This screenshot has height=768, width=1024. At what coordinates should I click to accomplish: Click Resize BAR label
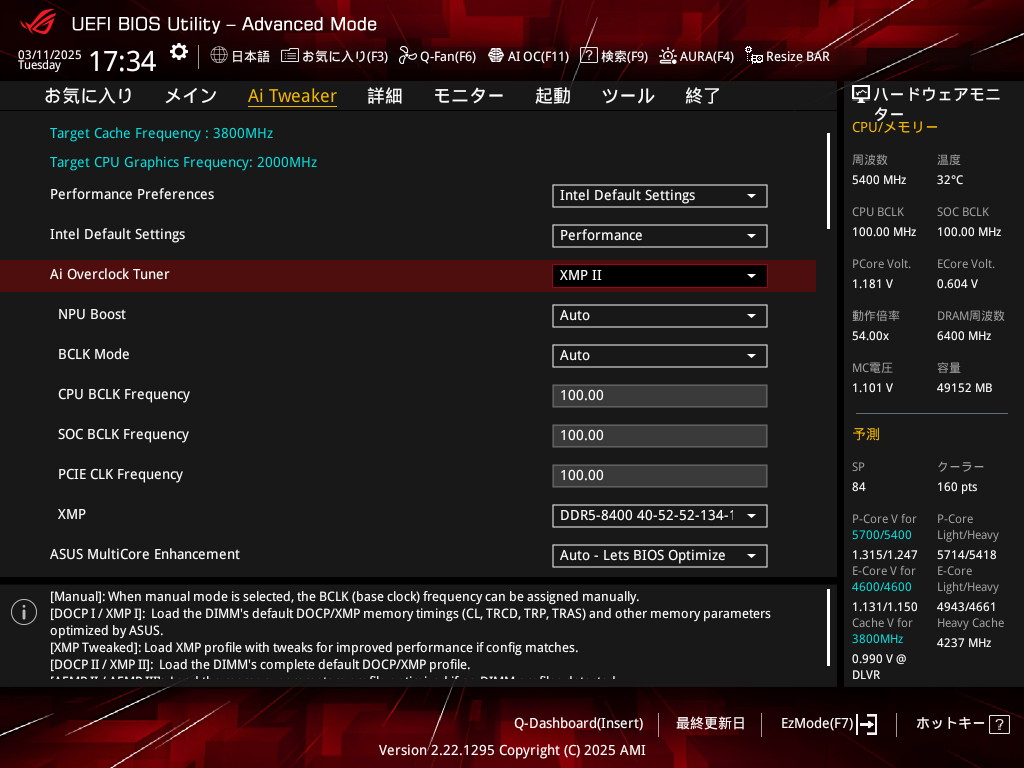pos(797,57)
